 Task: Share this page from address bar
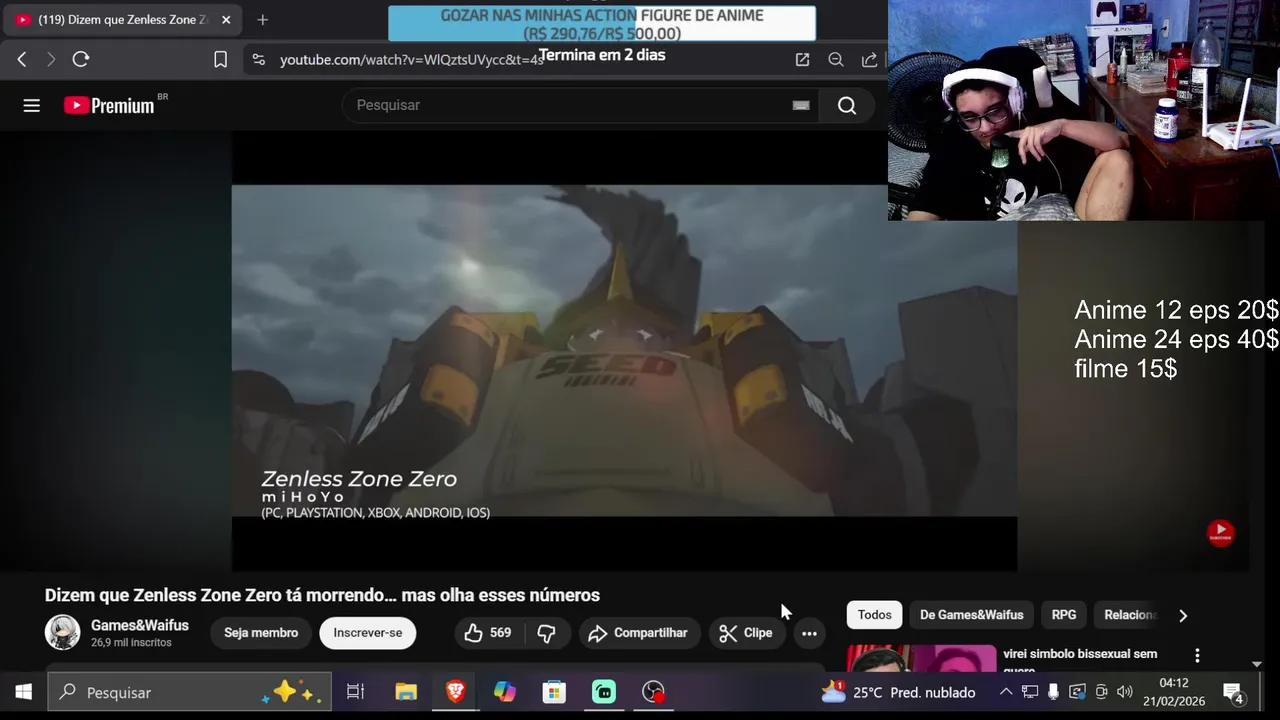coord(869,60)
